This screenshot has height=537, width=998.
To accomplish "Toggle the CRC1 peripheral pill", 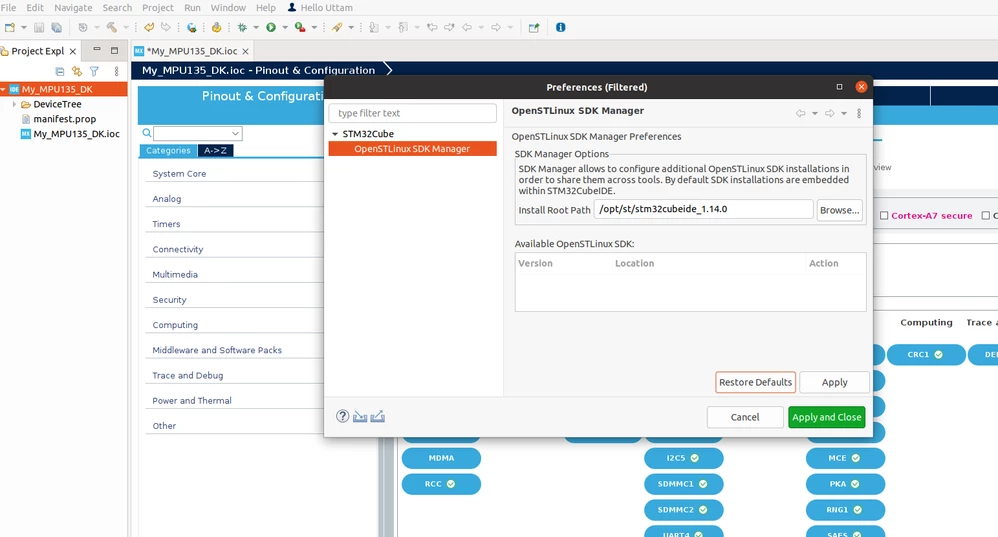I will [925, 354].
